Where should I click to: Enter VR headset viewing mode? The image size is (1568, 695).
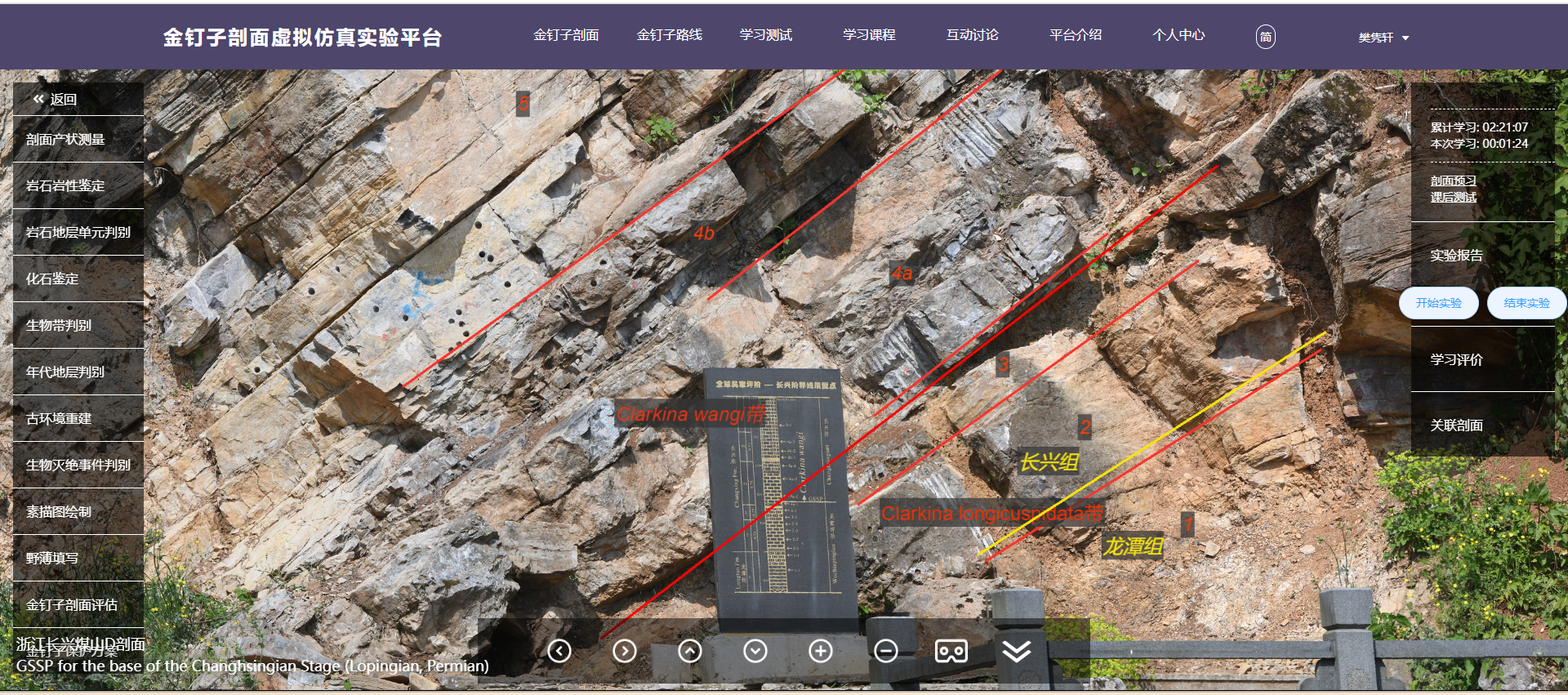(951, 651)
